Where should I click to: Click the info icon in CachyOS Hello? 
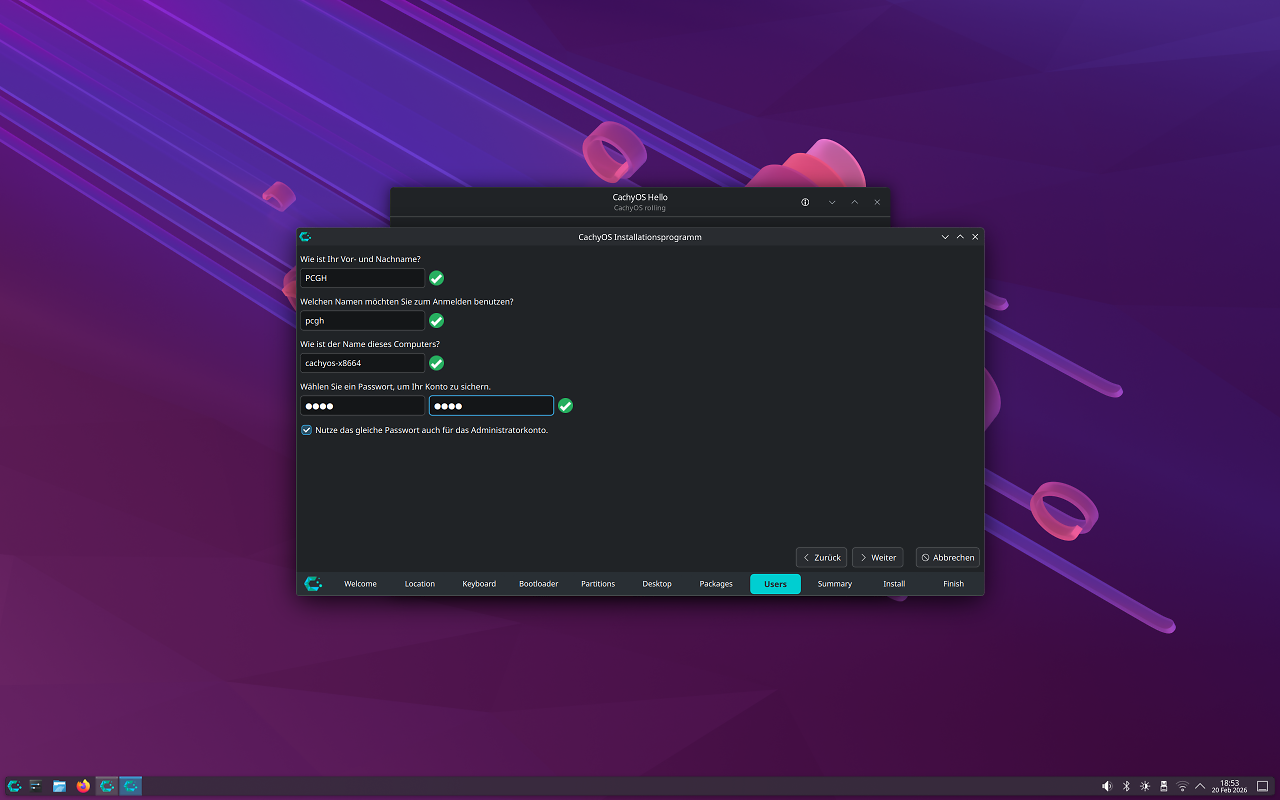tap(805, 202)
